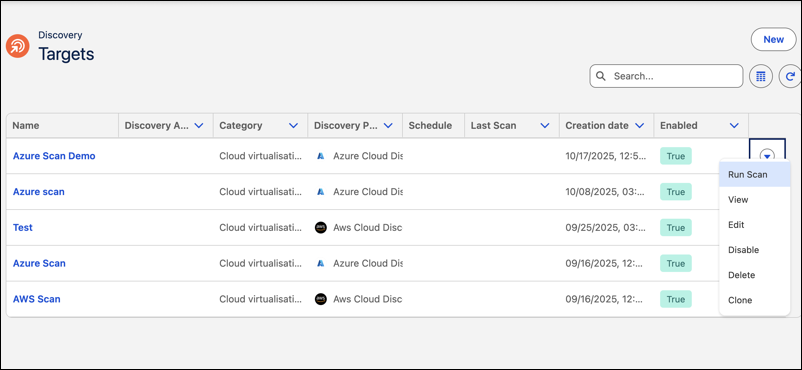This screenshot has width=802, height=370.
Task: Click the Discovery breadcrumb label
Action: [x=60, y=35]
